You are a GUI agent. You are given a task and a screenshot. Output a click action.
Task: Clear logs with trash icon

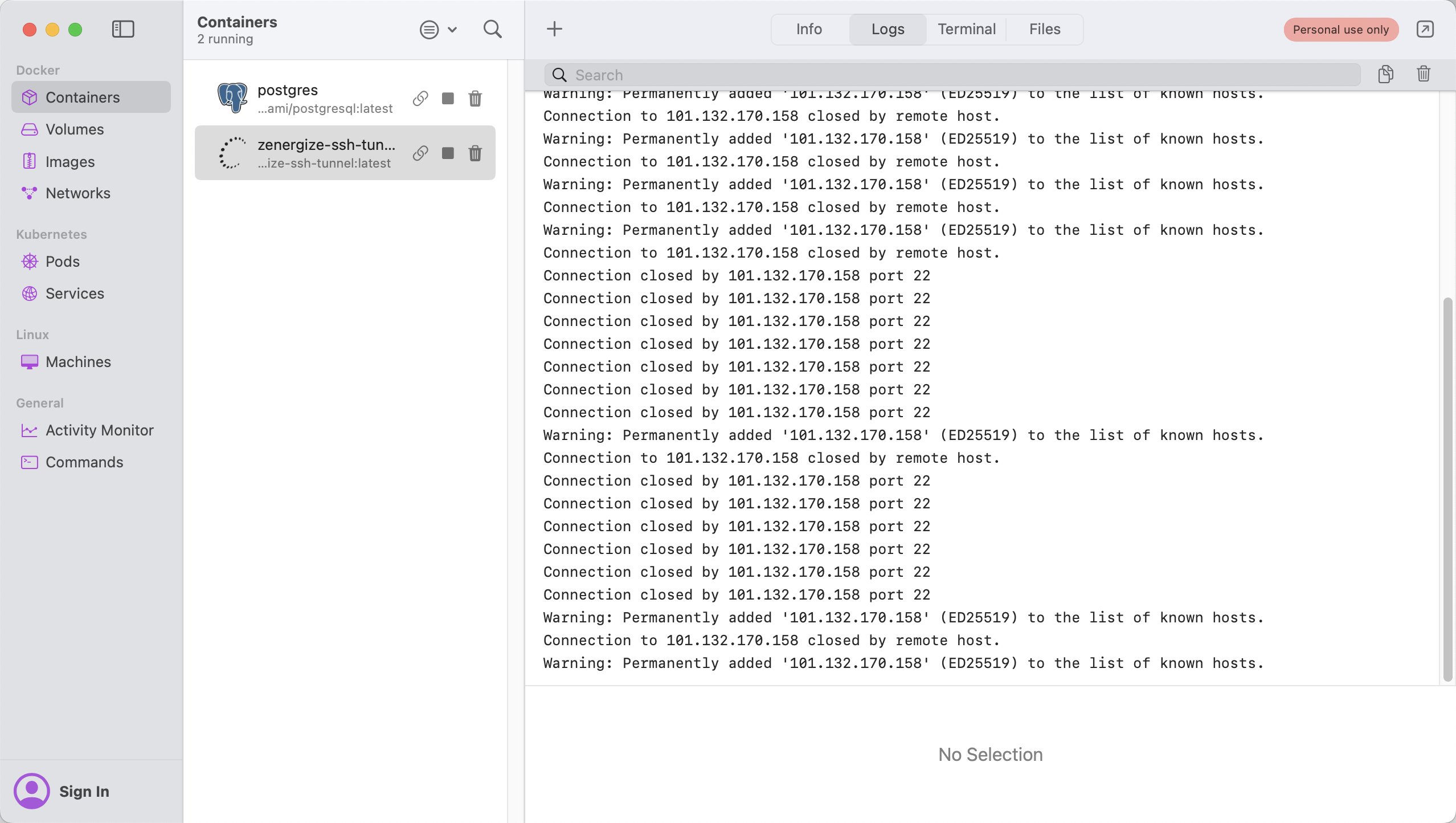click(x=1424, y=74)
